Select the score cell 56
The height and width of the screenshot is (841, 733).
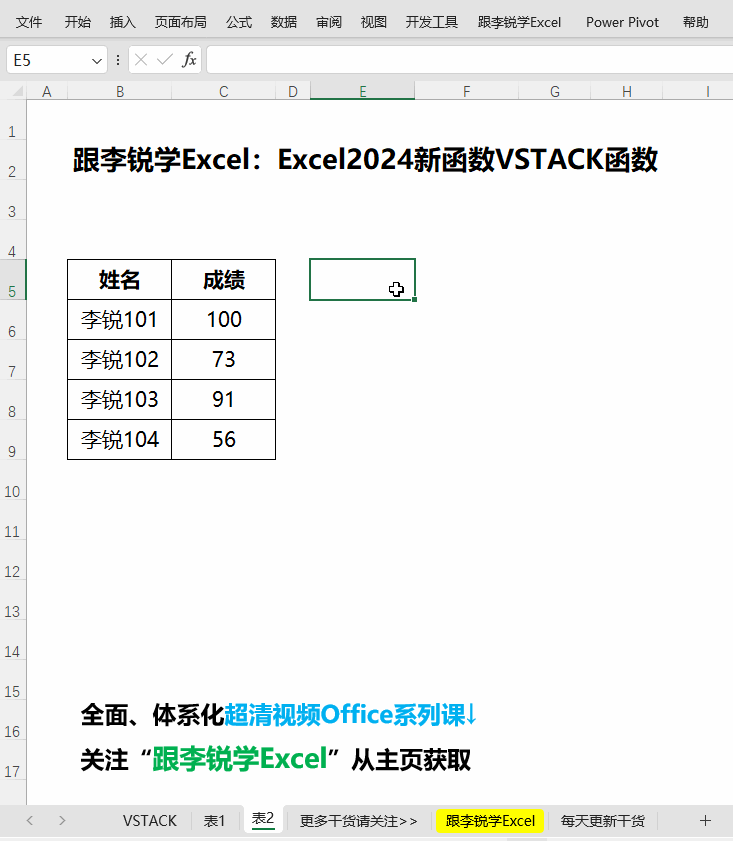point(224,440)
